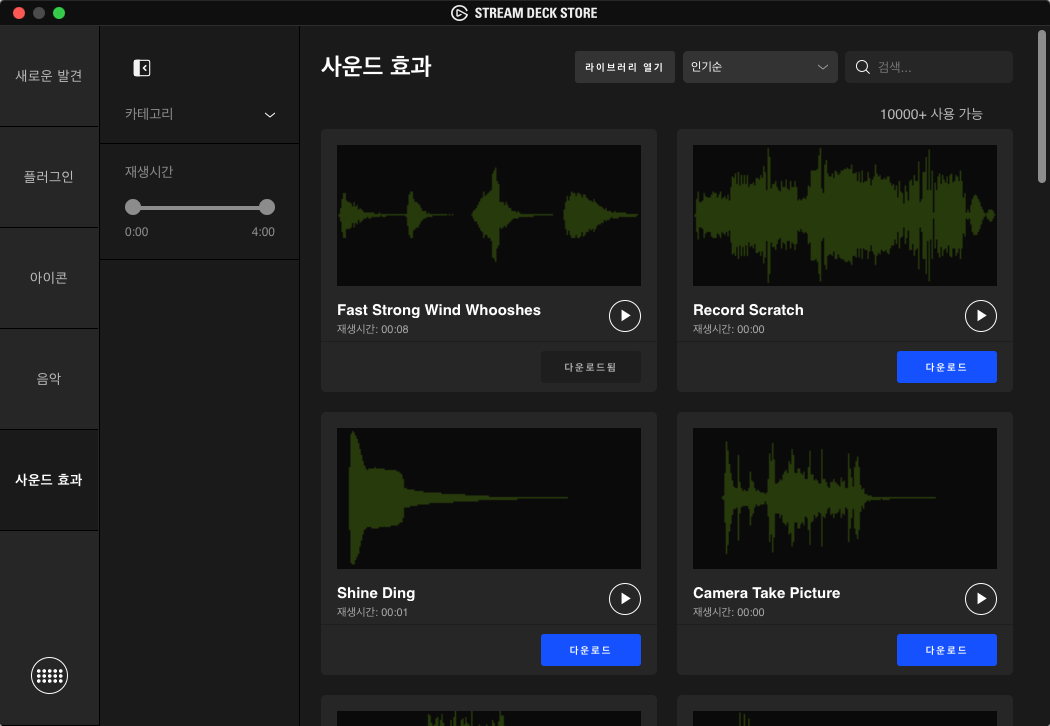Download the Camera Take Picture sound

(946, 650)
